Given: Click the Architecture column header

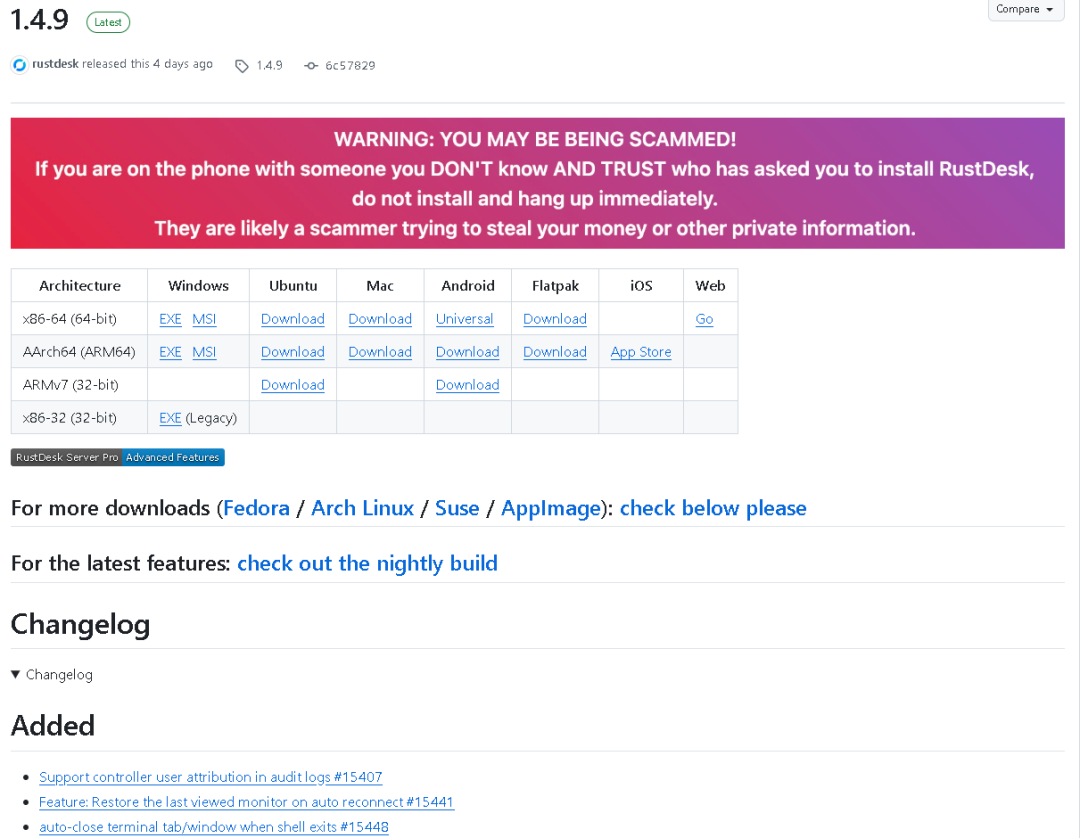Looking at the screenshot, I should [80, 286].
